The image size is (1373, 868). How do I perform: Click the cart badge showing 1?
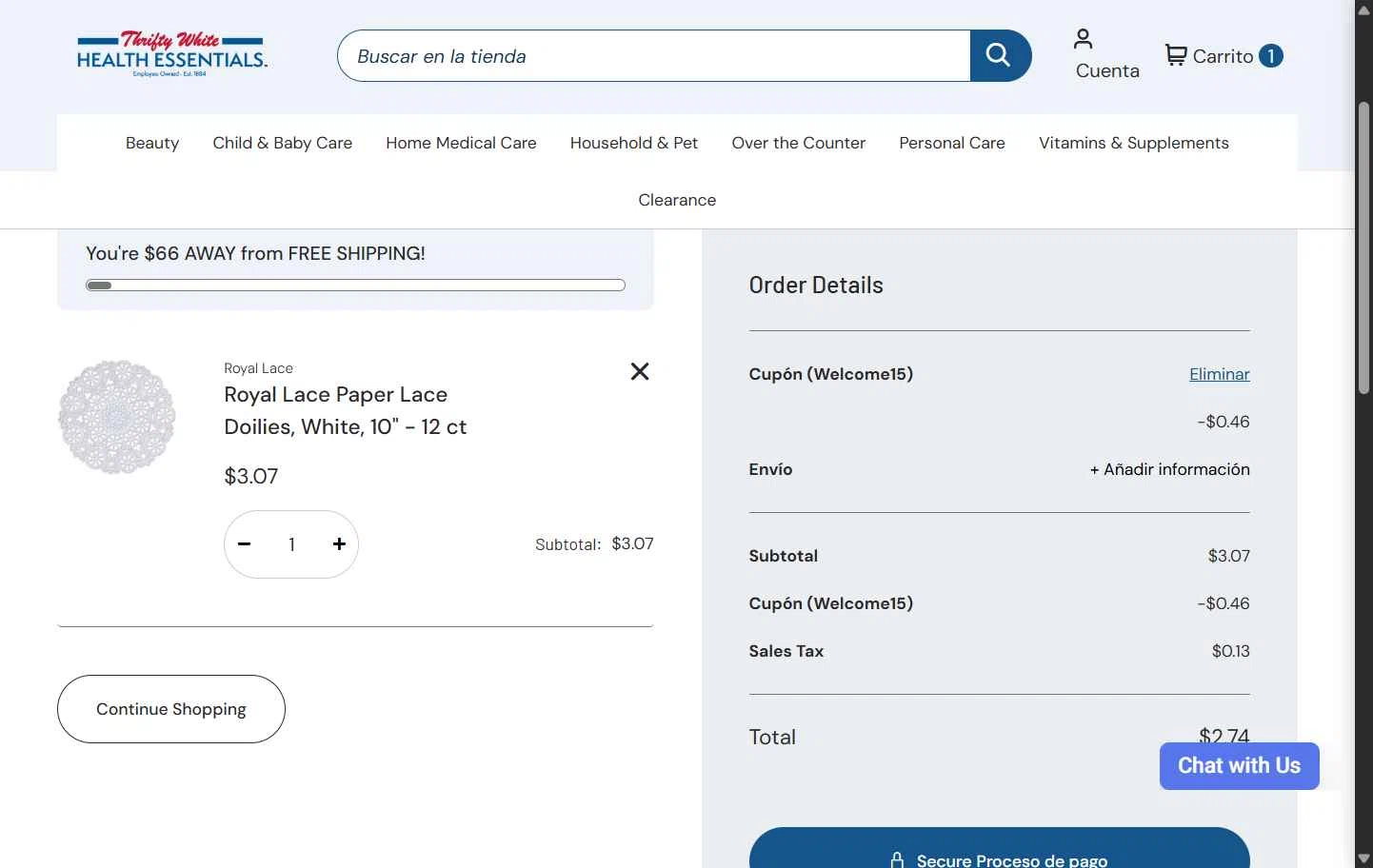pos(1271,56)
